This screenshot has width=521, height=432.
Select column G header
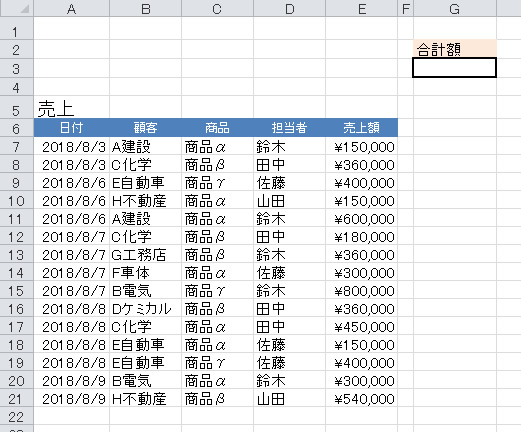point(455,8)
